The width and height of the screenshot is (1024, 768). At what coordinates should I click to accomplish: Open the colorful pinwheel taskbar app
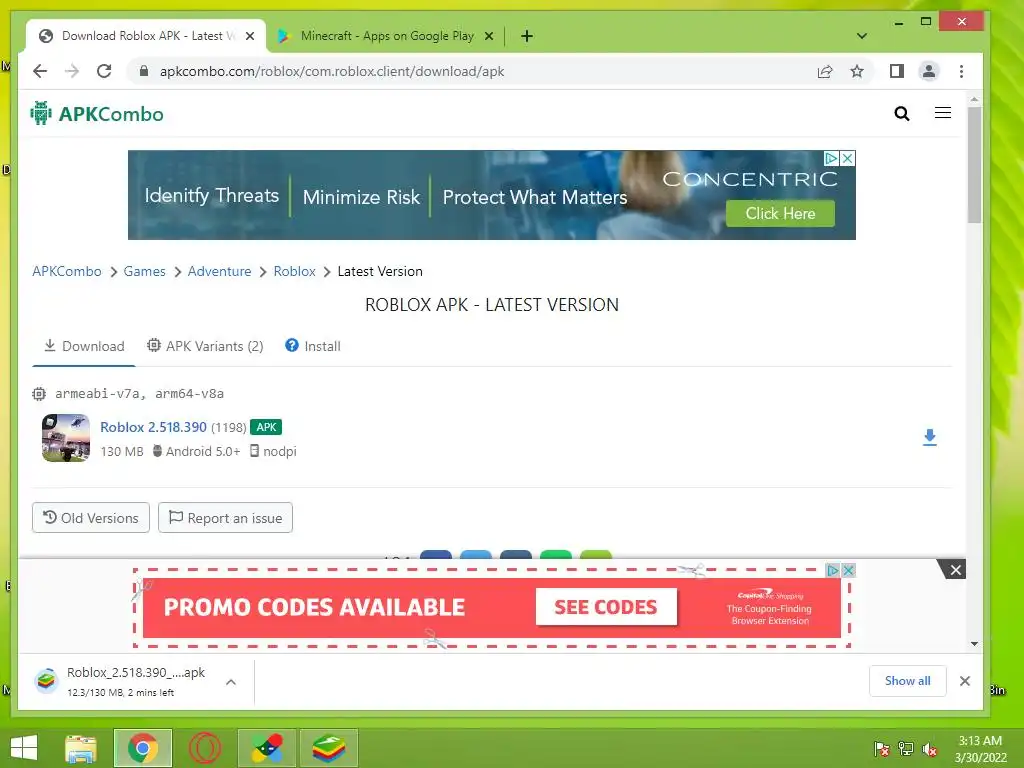pyautogui.click(x=267, y=748)
